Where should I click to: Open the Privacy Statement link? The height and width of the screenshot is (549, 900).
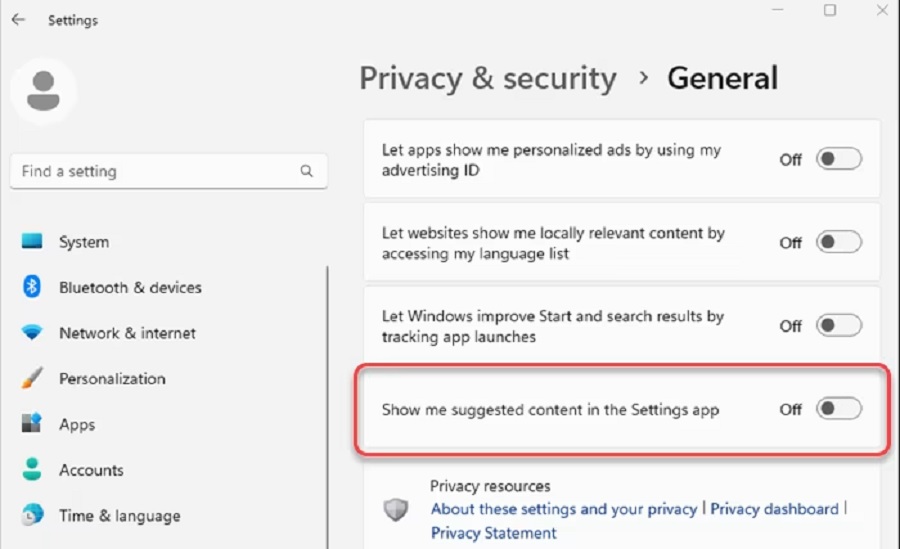pyautogui.click(x=494, y=533)
